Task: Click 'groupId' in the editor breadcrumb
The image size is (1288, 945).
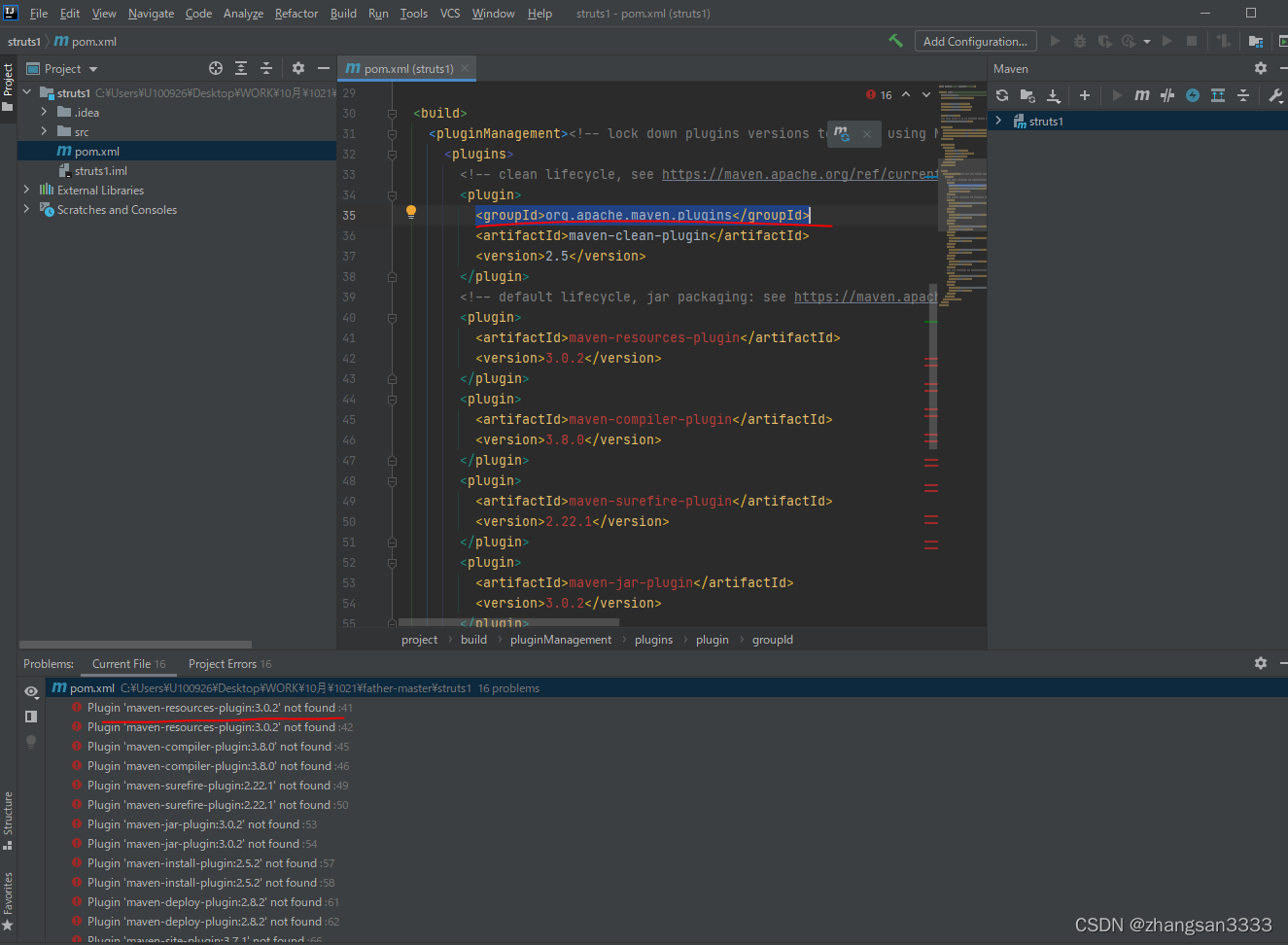Action: point(773,640)
